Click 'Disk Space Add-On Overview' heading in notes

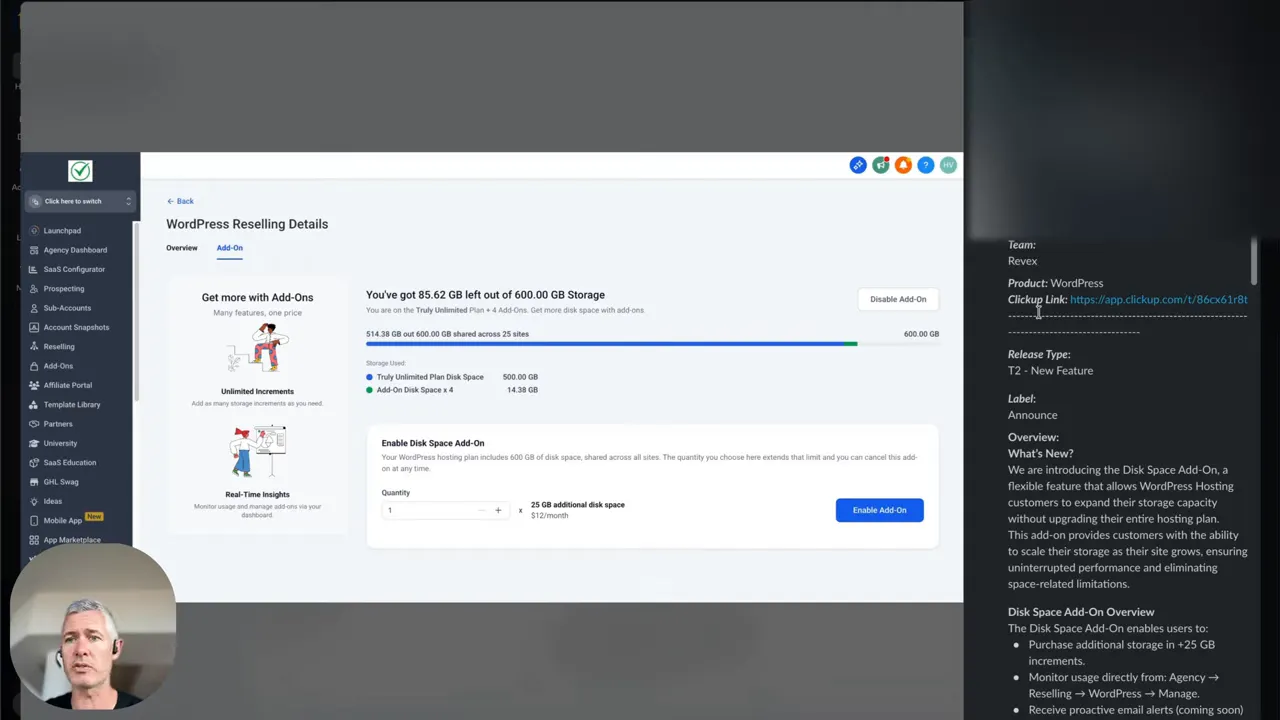coord(1081,612)
